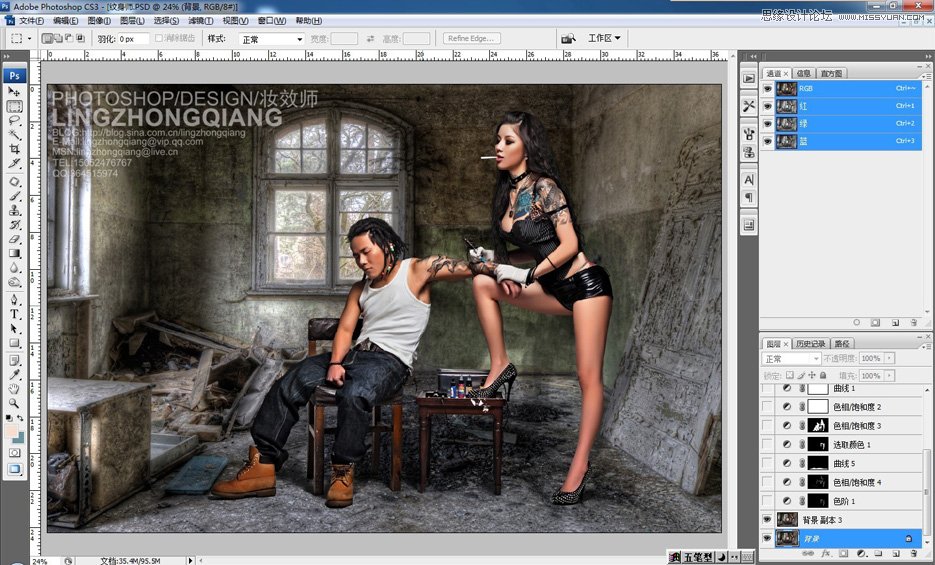
Task: Select the Lasso tool
Action: [15, 120]
